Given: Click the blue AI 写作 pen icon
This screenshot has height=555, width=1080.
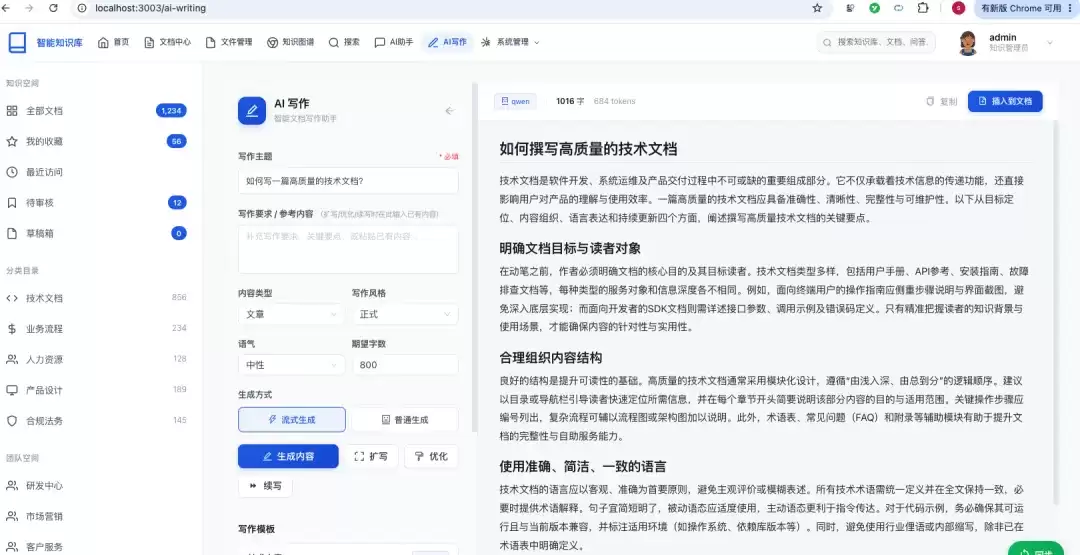Looking at the screenshot, I should pos(252,110).
